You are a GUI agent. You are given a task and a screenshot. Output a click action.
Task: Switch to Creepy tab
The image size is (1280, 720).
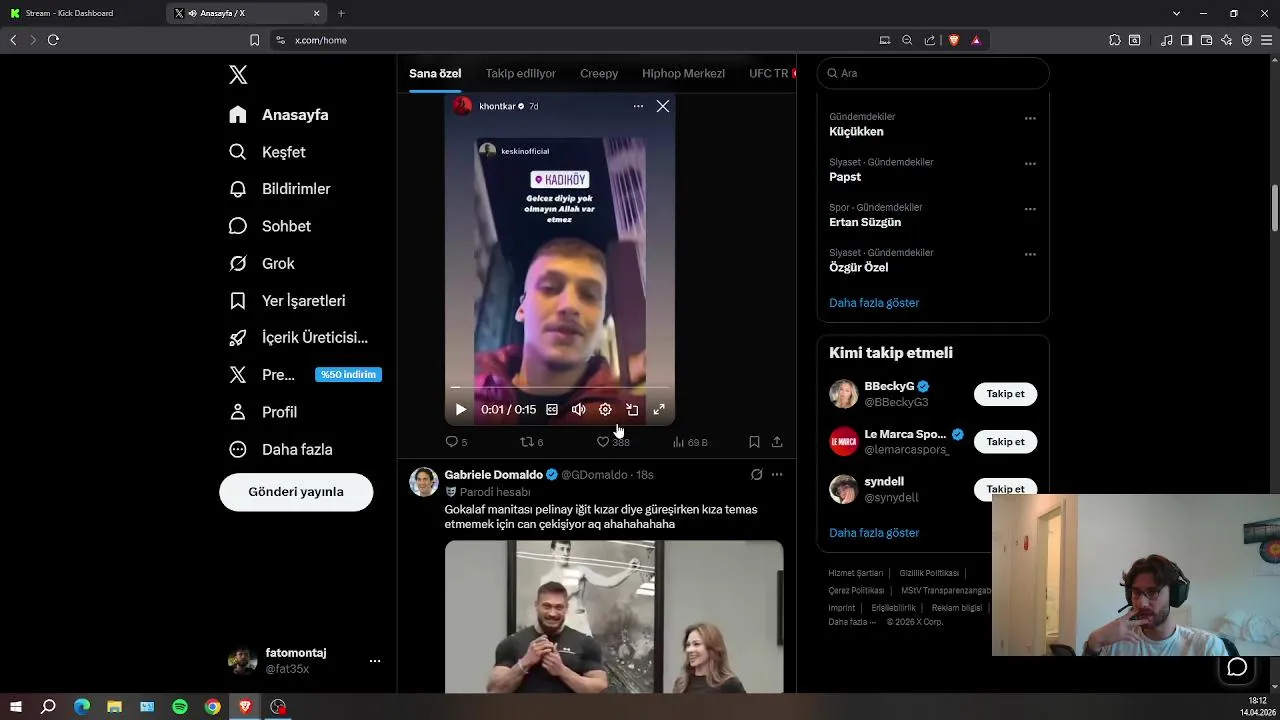tap(599, 74)
